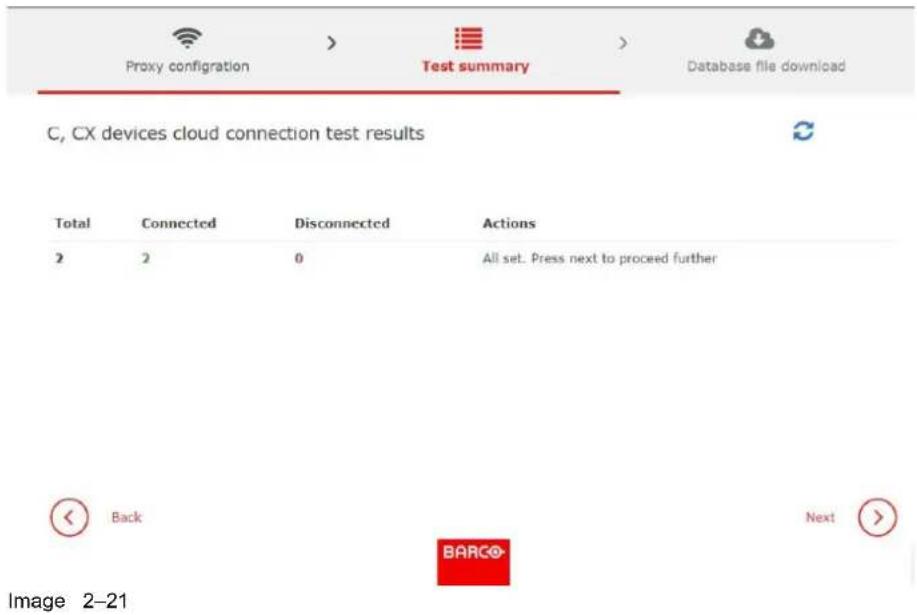This screenshot has height=615, width=917.
Task: Click the Back text link
Action: [126, 517]
